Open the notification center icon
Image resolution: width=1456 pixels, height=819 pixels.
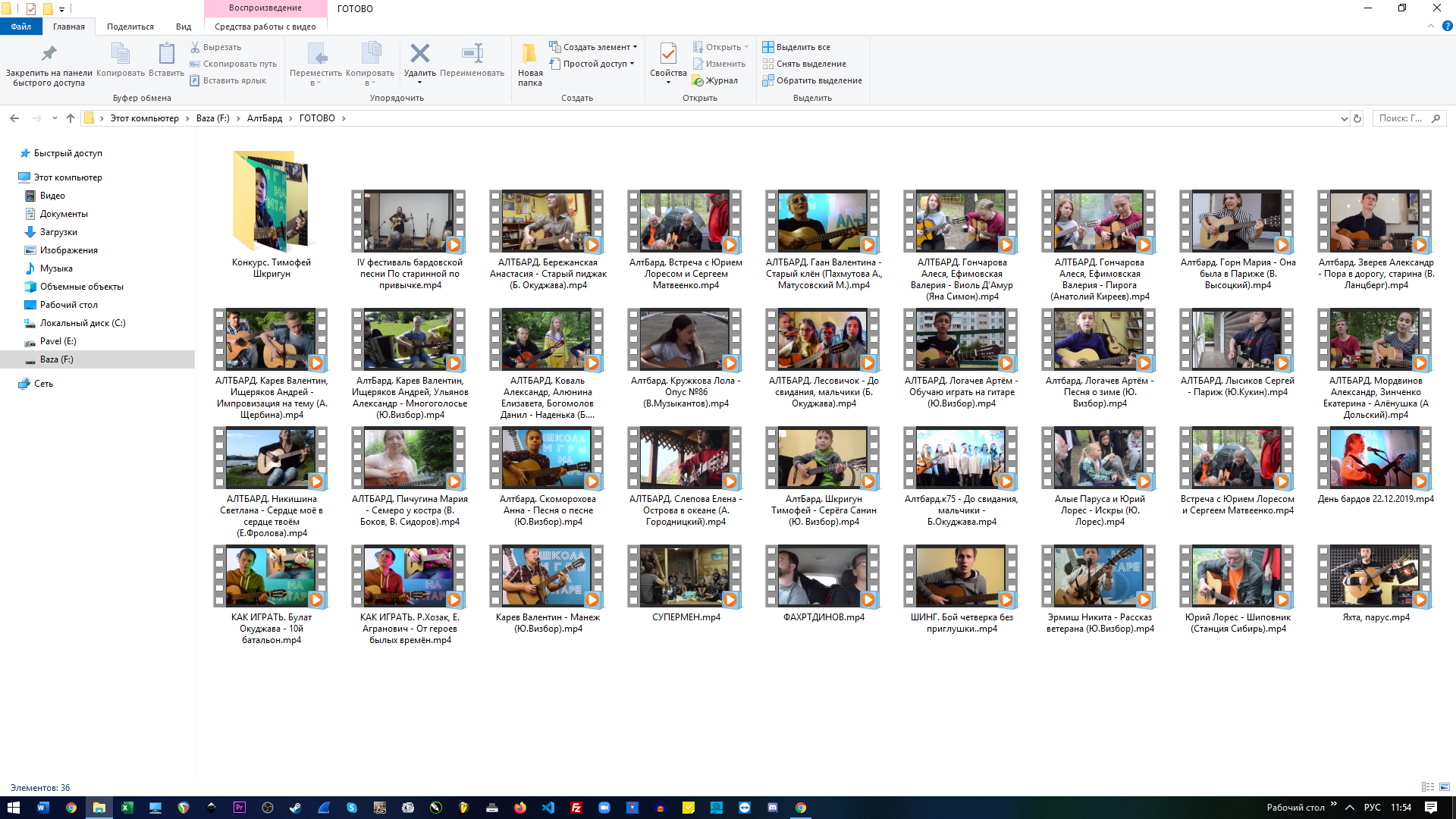pyautogui.click(x=1431, y=808)
